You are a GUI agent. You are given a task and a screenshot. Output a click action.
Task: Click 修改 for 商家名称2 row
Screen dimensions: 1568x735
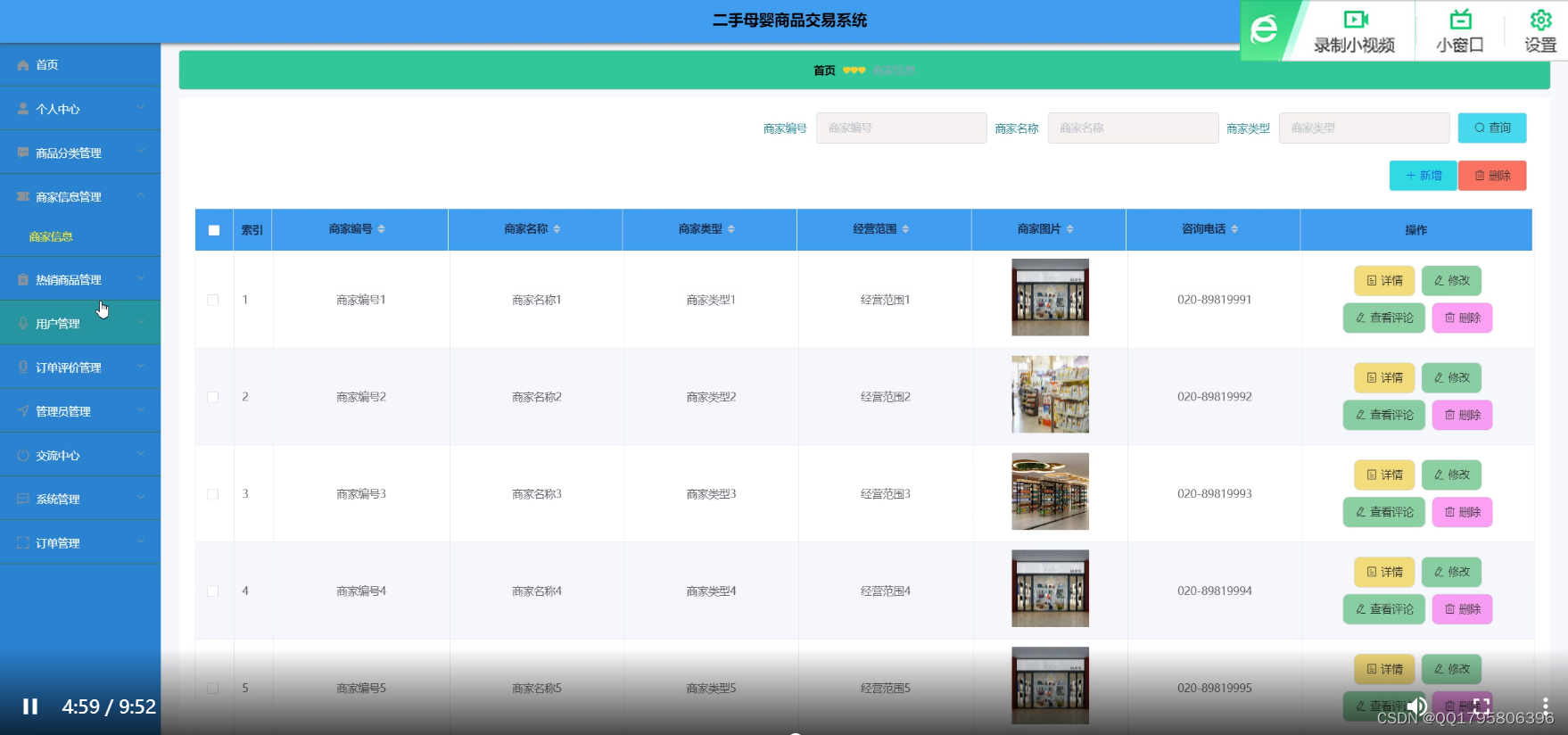[x=1452, y=377]
